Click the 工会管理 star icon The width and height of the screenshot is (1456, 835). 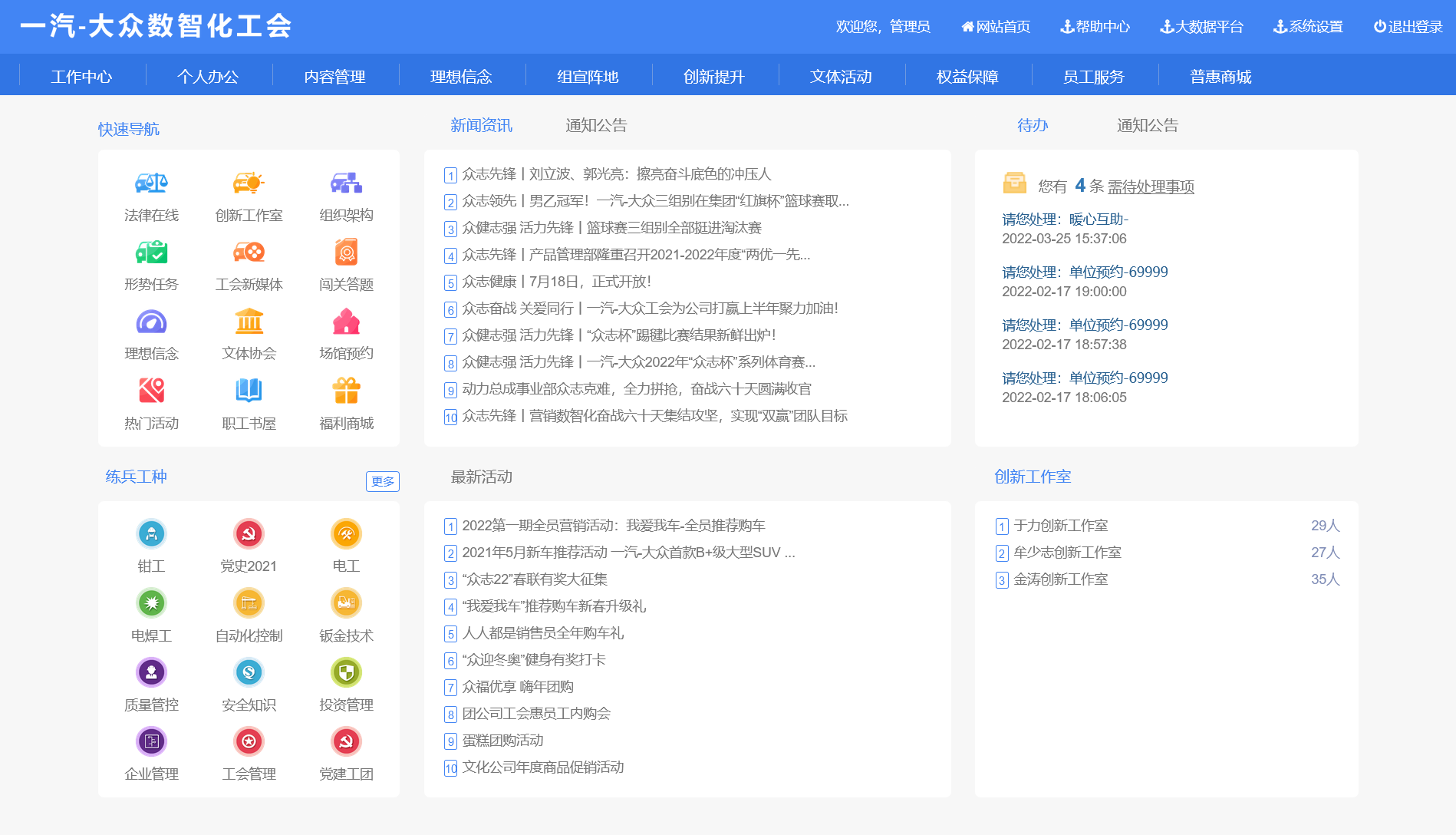pyautogui.click(x=249, y=741)
